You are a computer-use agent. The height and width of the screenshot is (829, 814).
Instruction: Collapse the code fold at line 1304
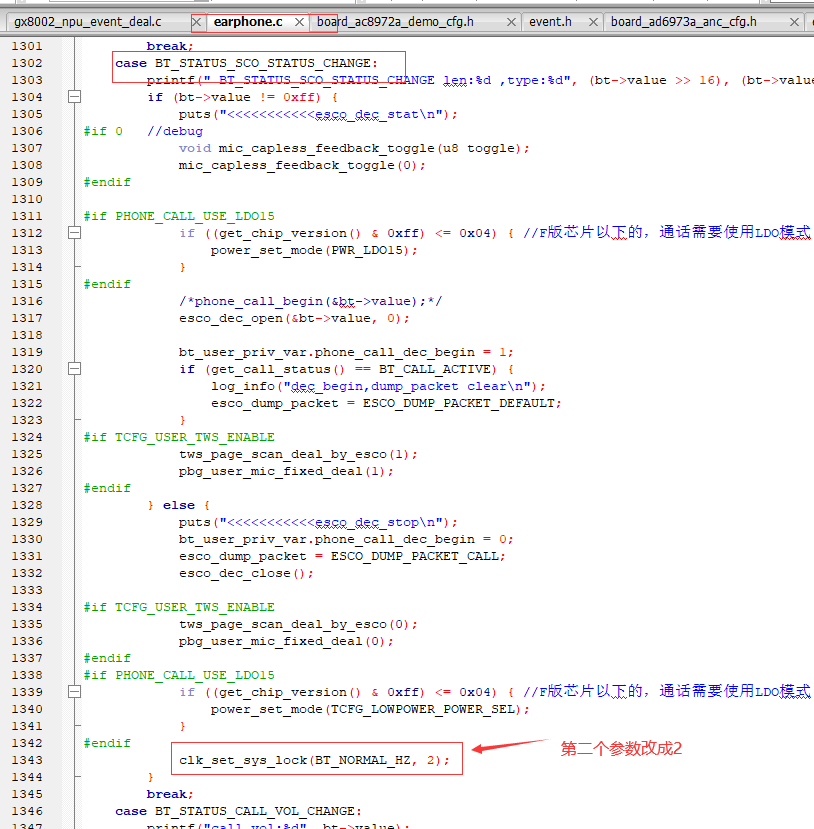(75, 97)
